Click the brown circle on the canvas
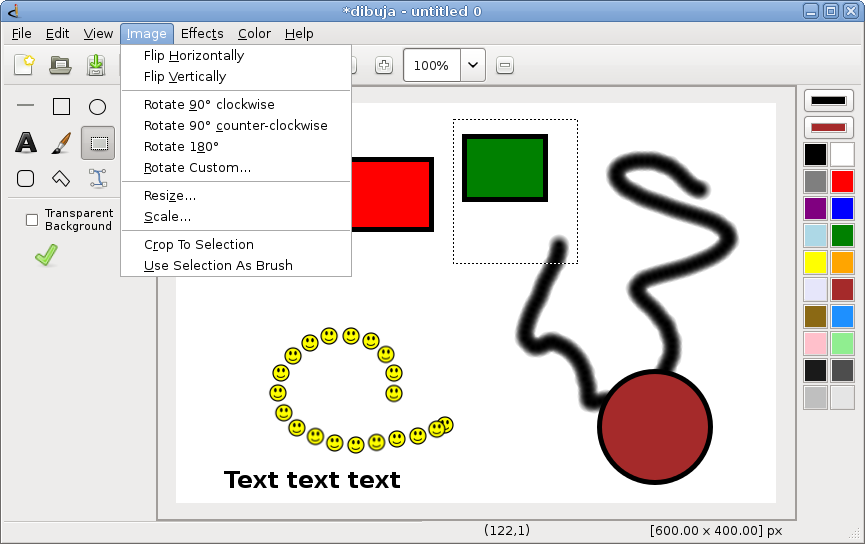Image resolution: width=865 pixels, height=544 pixels. coord(655,427)
